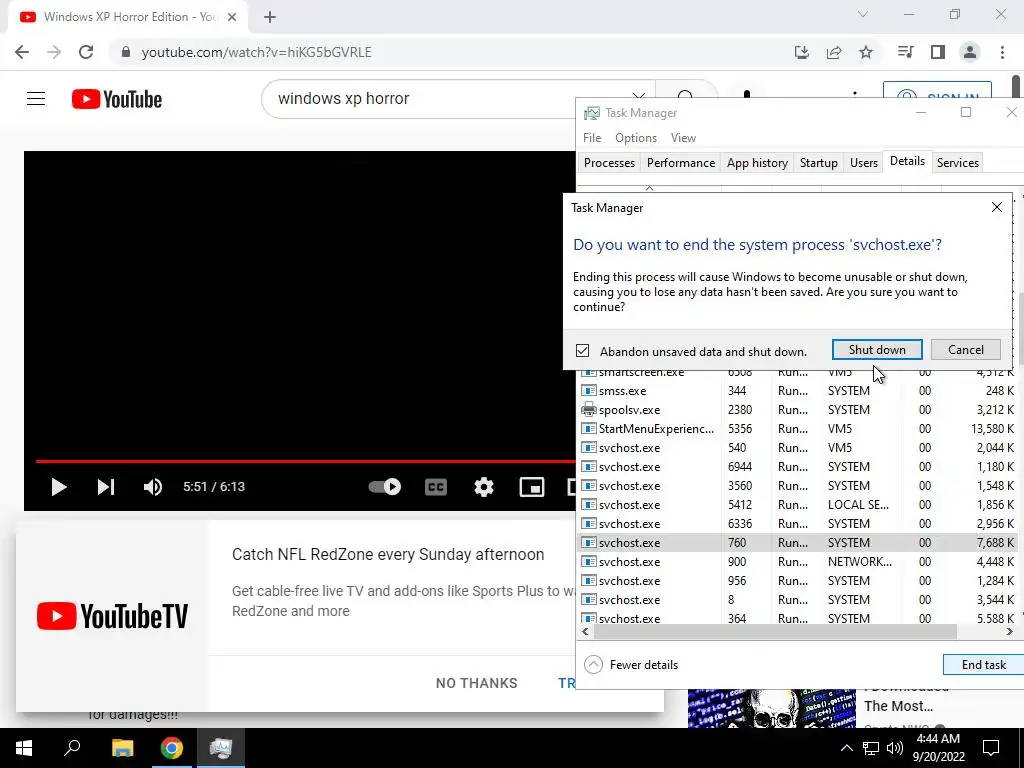Open the Chrome profile avatar
This screenshot has height=768, width=1024.
970,52
